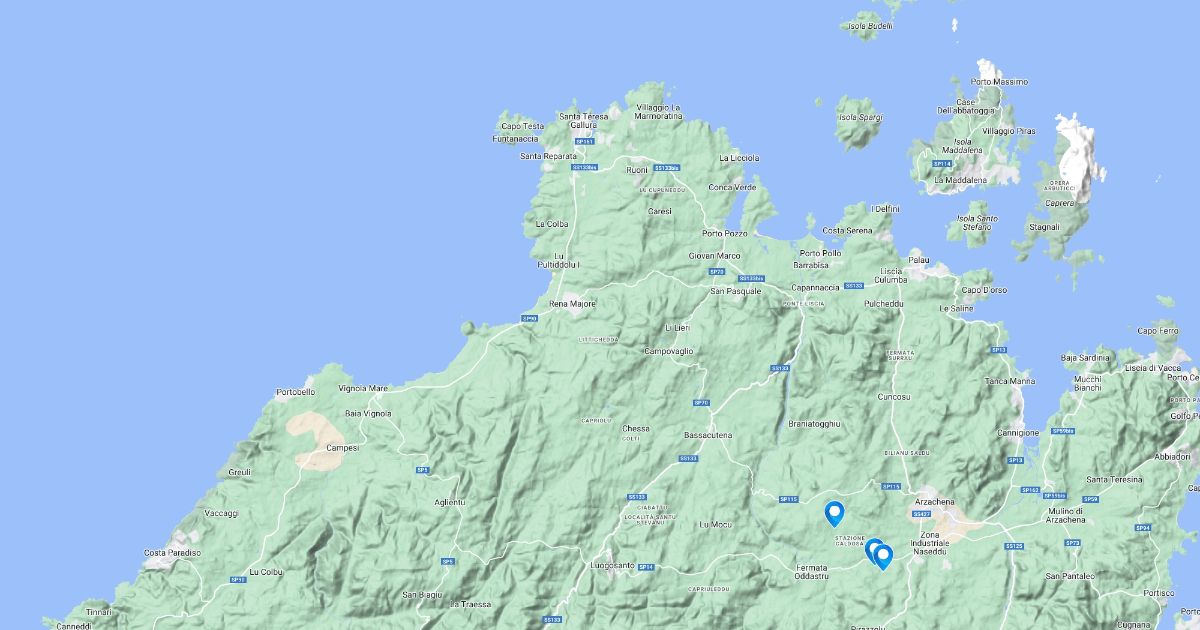The height and width of the screenshot is (630, 1200).
Task: Click the SS427 road shield near Arzachena
Action: (x=922, y=514)
